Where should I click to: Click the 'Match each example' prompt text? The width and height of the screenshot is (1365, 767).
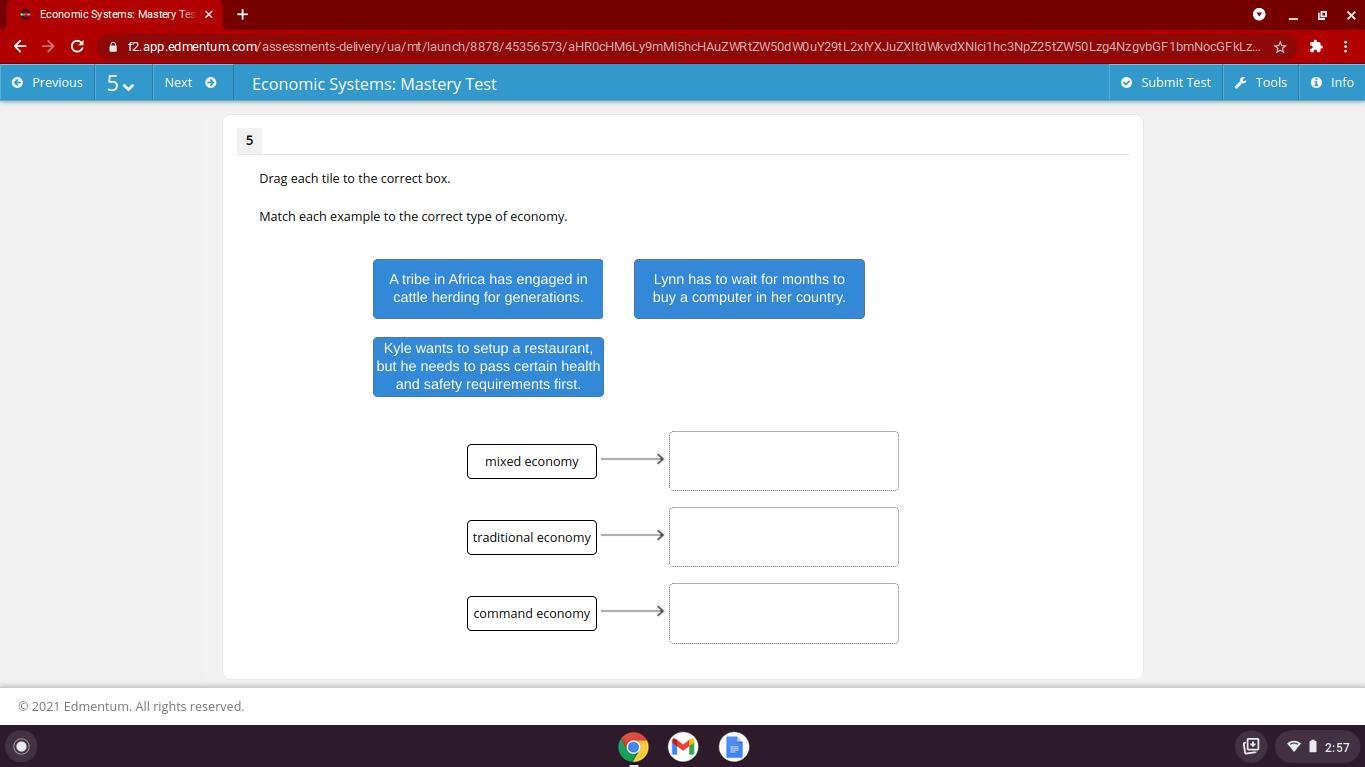[x=413, y=216]
